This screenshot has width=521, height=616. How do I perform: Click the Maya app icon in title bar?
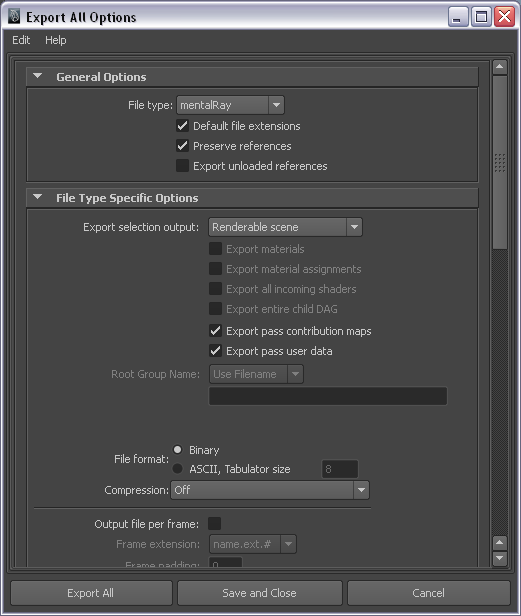(x=14, y=16)
